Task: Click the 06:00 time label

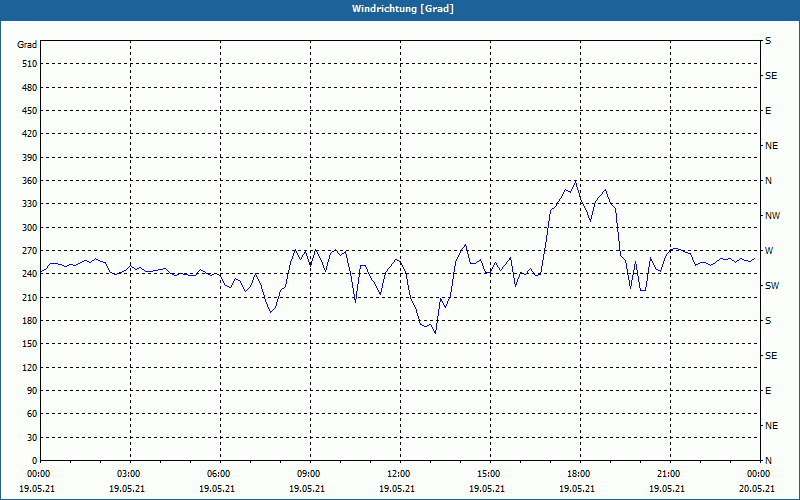Action: point(220,474)
